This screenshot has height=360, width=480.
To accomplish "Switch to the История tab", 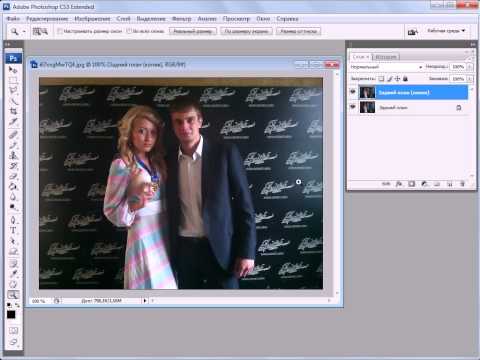I will point(386,57).
